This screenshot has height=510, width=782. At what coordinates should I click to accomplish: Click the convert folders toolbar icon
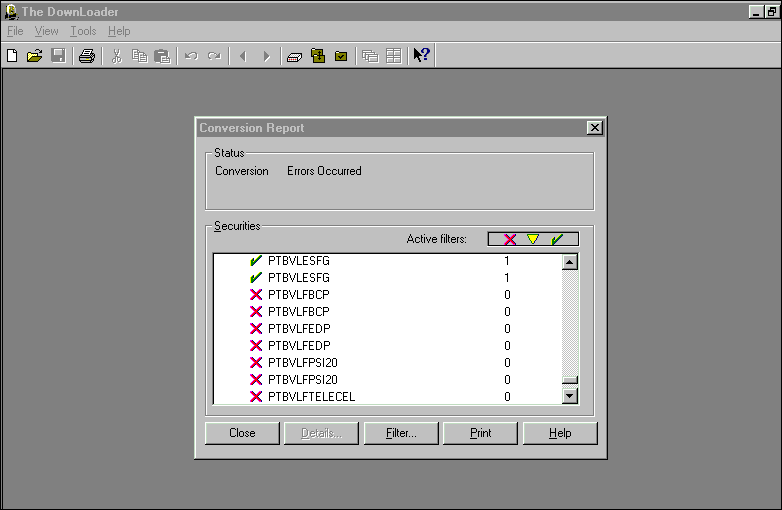[318, 55]
